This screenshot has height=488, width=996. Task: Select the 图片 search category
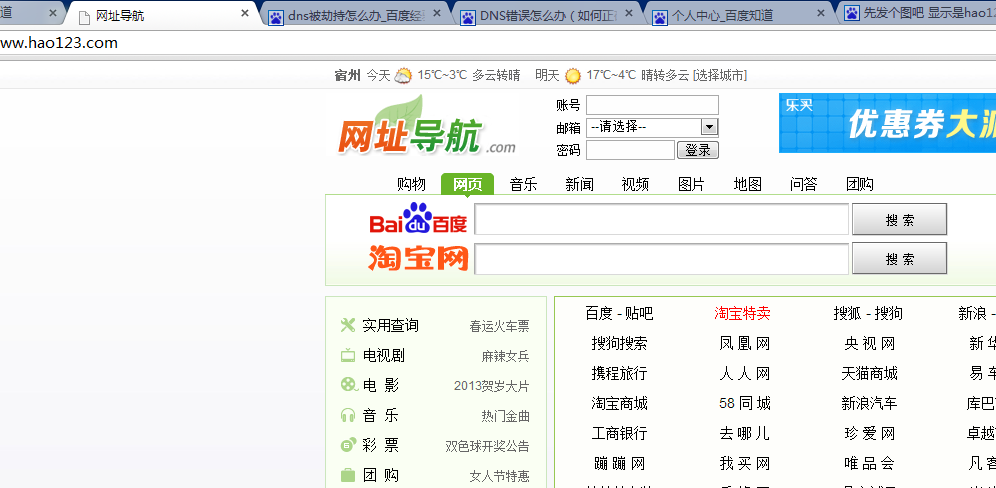coord(691,184)
